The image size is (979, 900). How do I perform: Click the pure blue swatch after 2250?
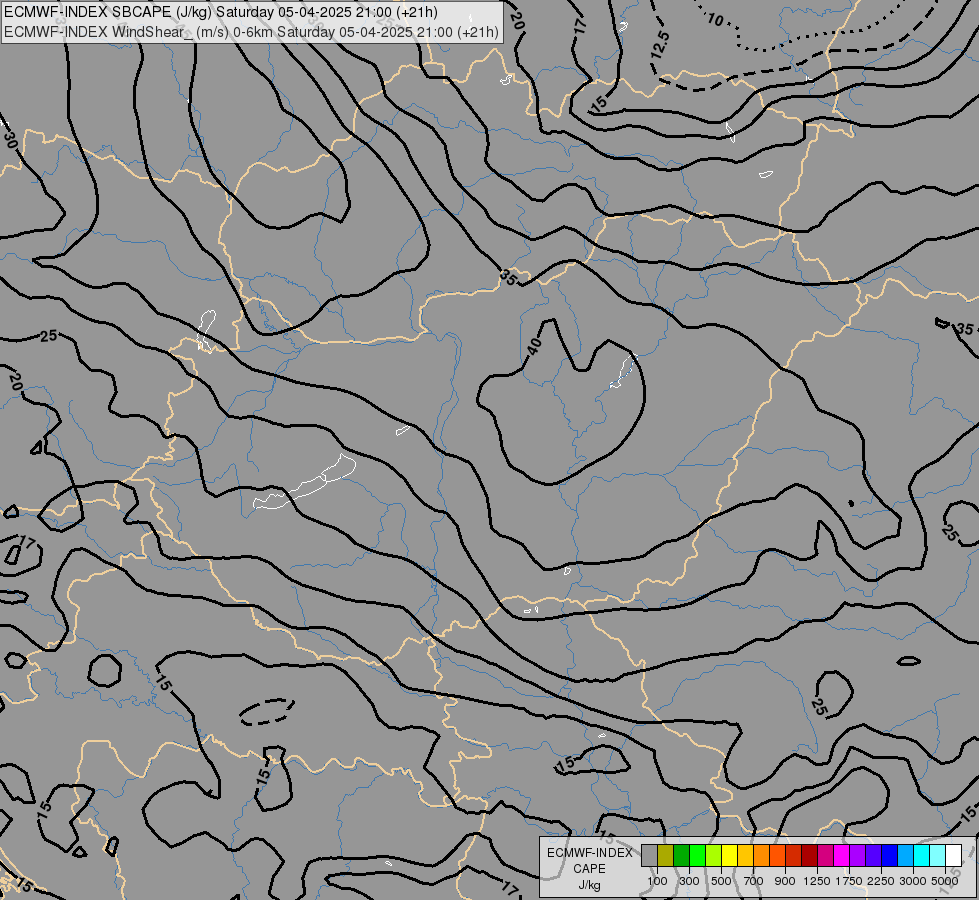[x=890, y=855]
